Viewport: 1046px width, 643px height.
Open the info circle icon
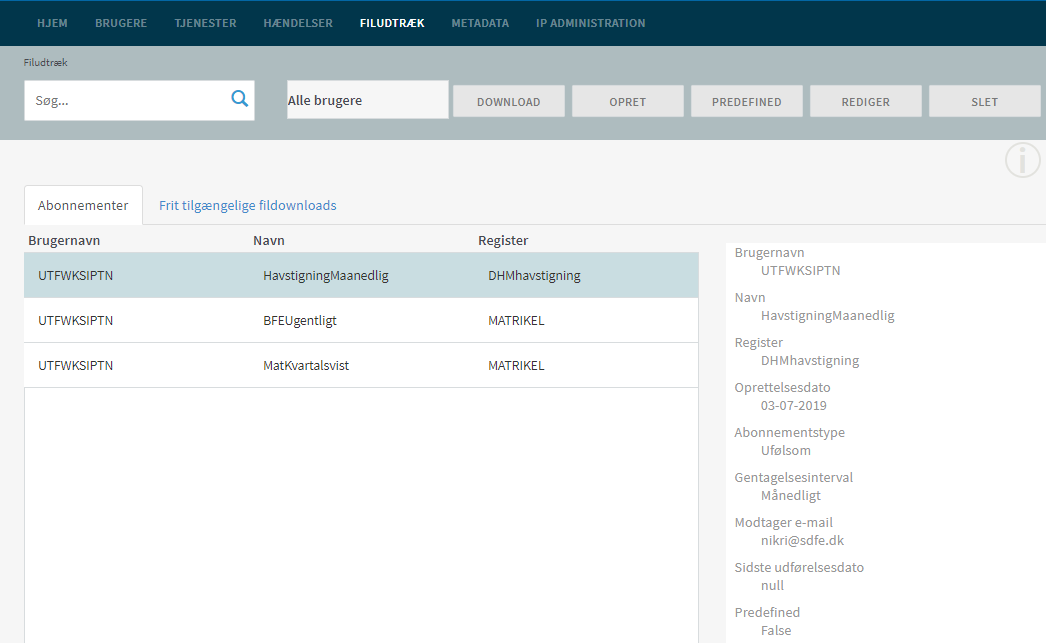[x=1022, y=160]
